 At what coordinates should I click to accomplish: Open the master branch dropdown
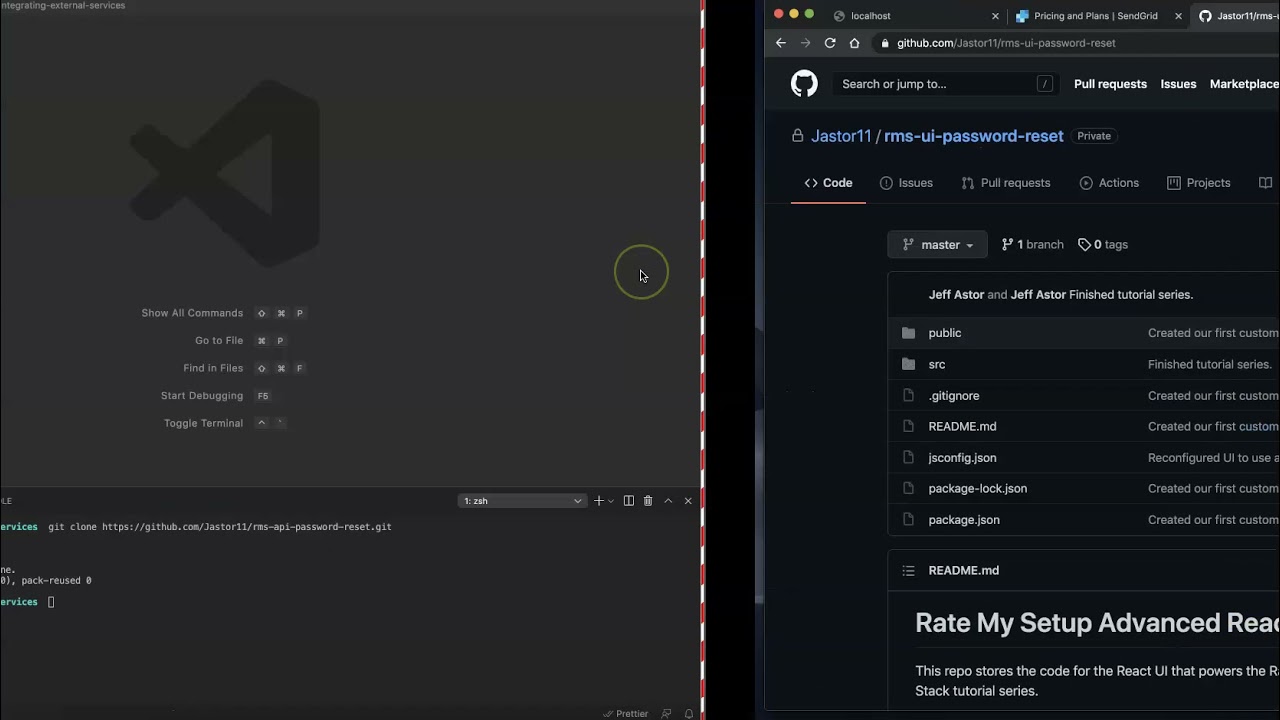(937, 245)
